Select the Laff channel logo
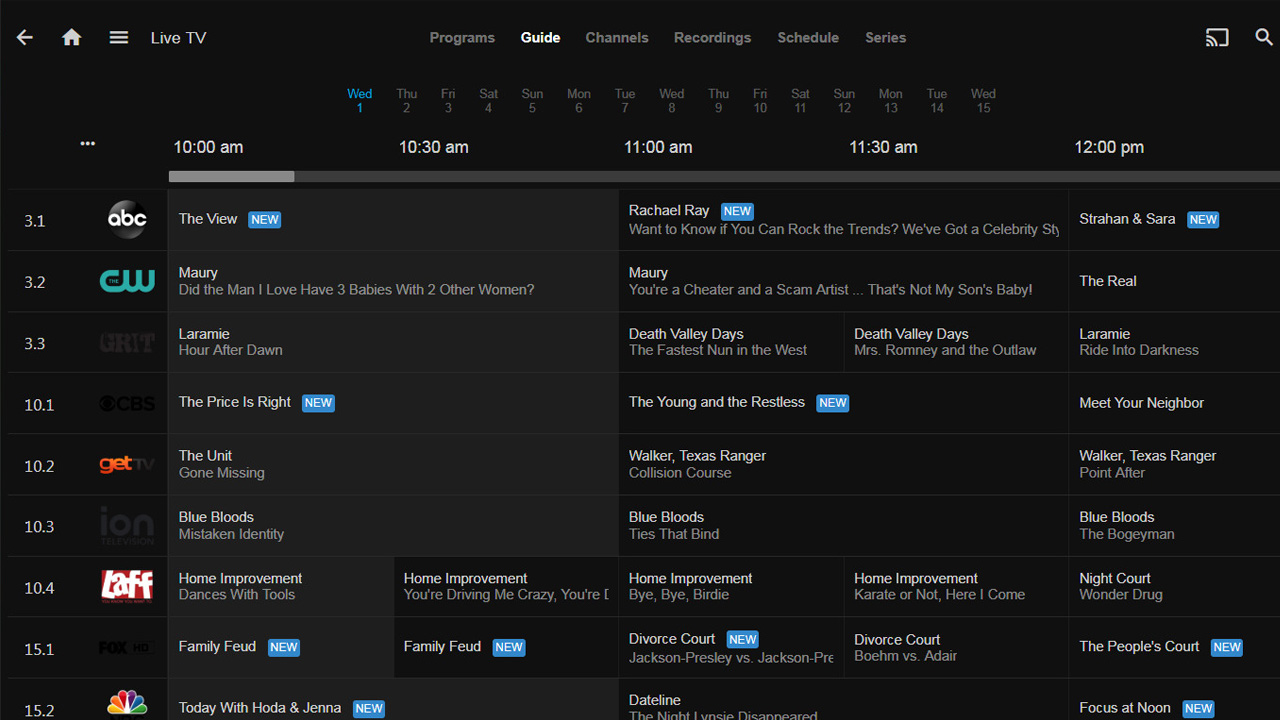1280x720 pixels. 127,587
